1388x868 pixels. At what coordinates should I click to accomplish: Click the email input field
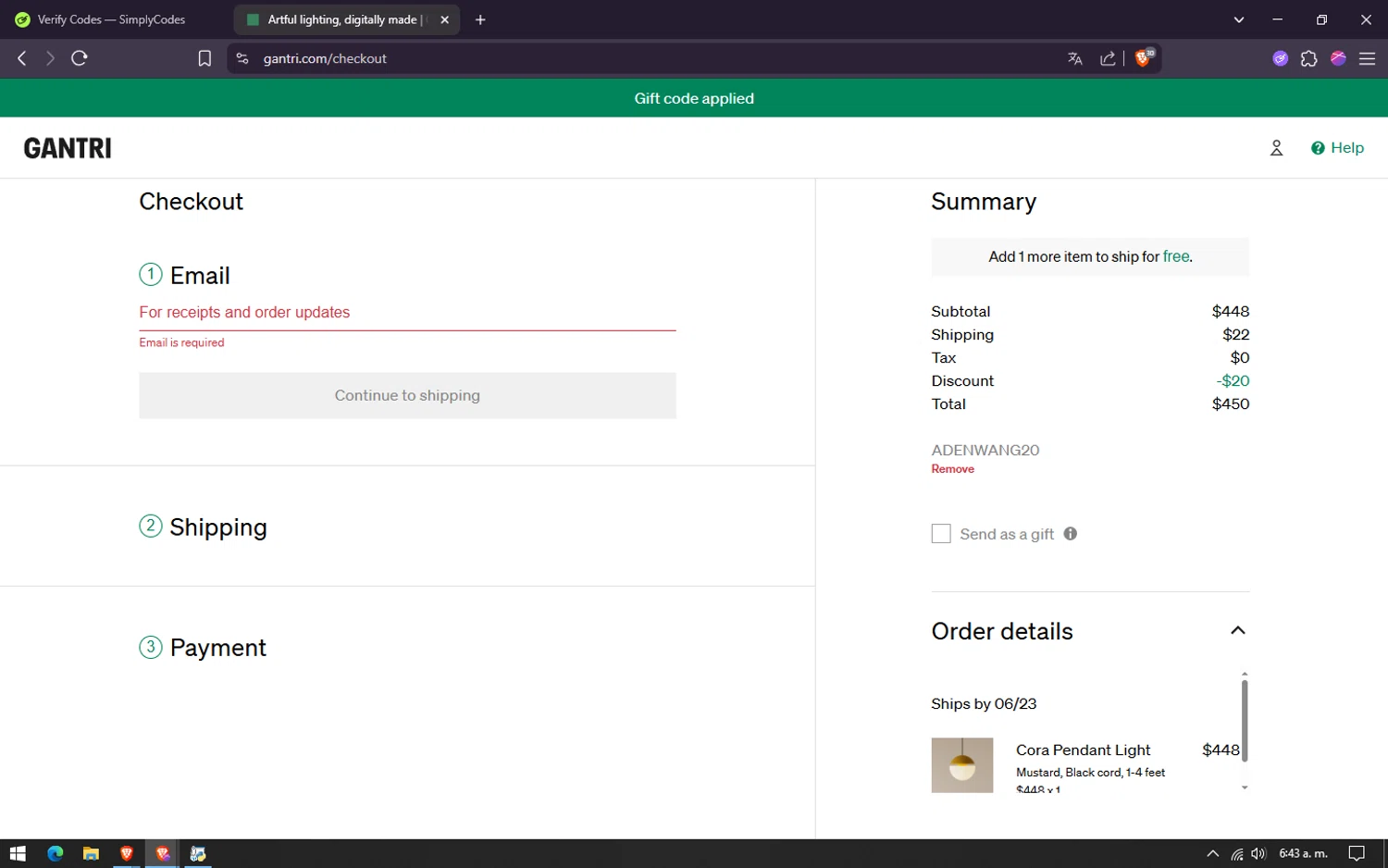407,313
